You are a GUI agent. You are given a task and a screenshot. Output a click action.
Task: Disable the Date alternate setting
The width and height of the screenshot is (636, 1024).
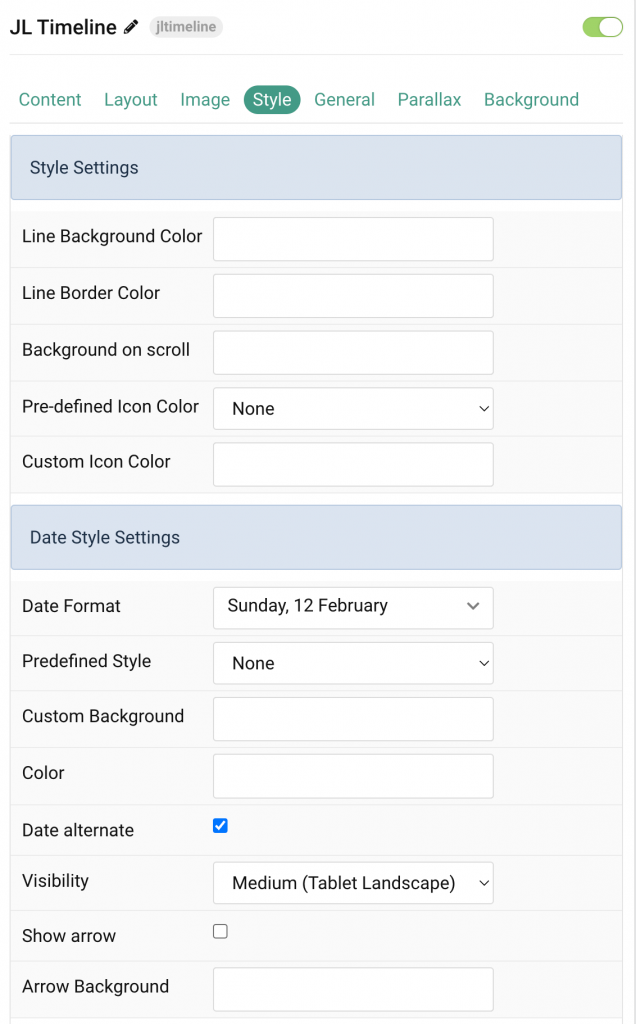[219, 824]
